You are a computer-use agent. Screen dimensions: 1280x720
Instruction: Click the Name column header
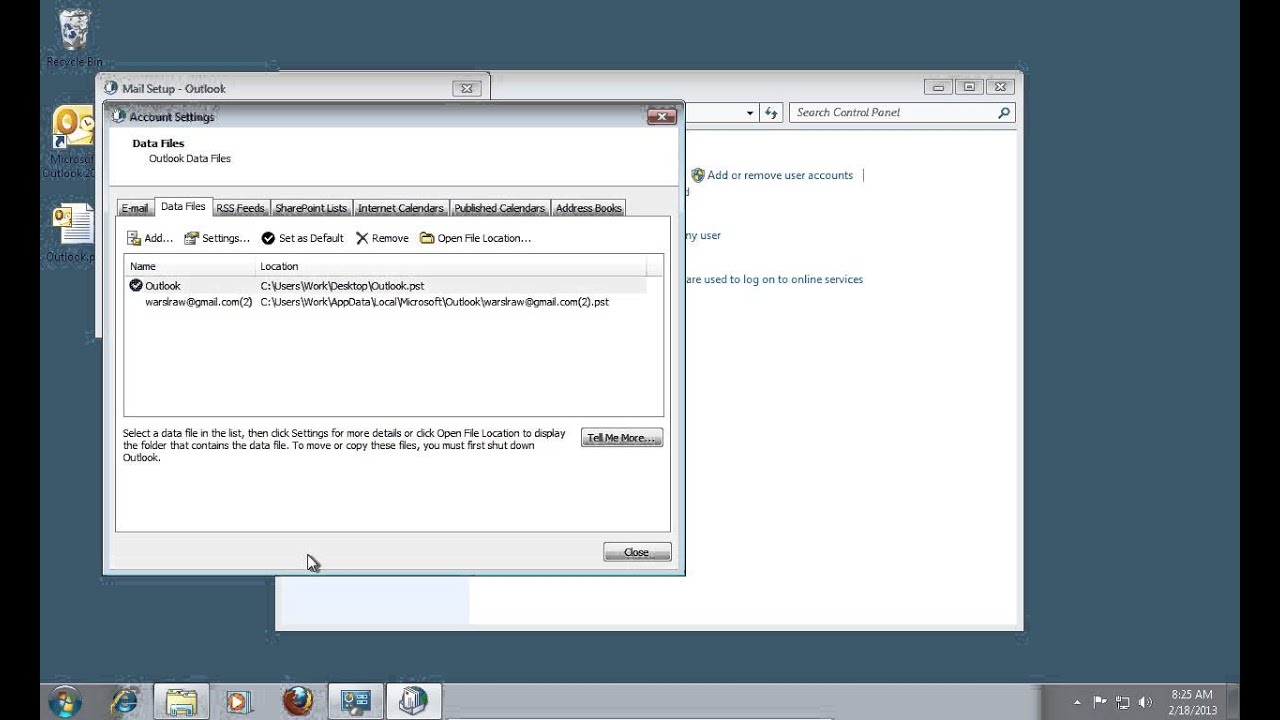pyautogui.click(x=190, y=266)
